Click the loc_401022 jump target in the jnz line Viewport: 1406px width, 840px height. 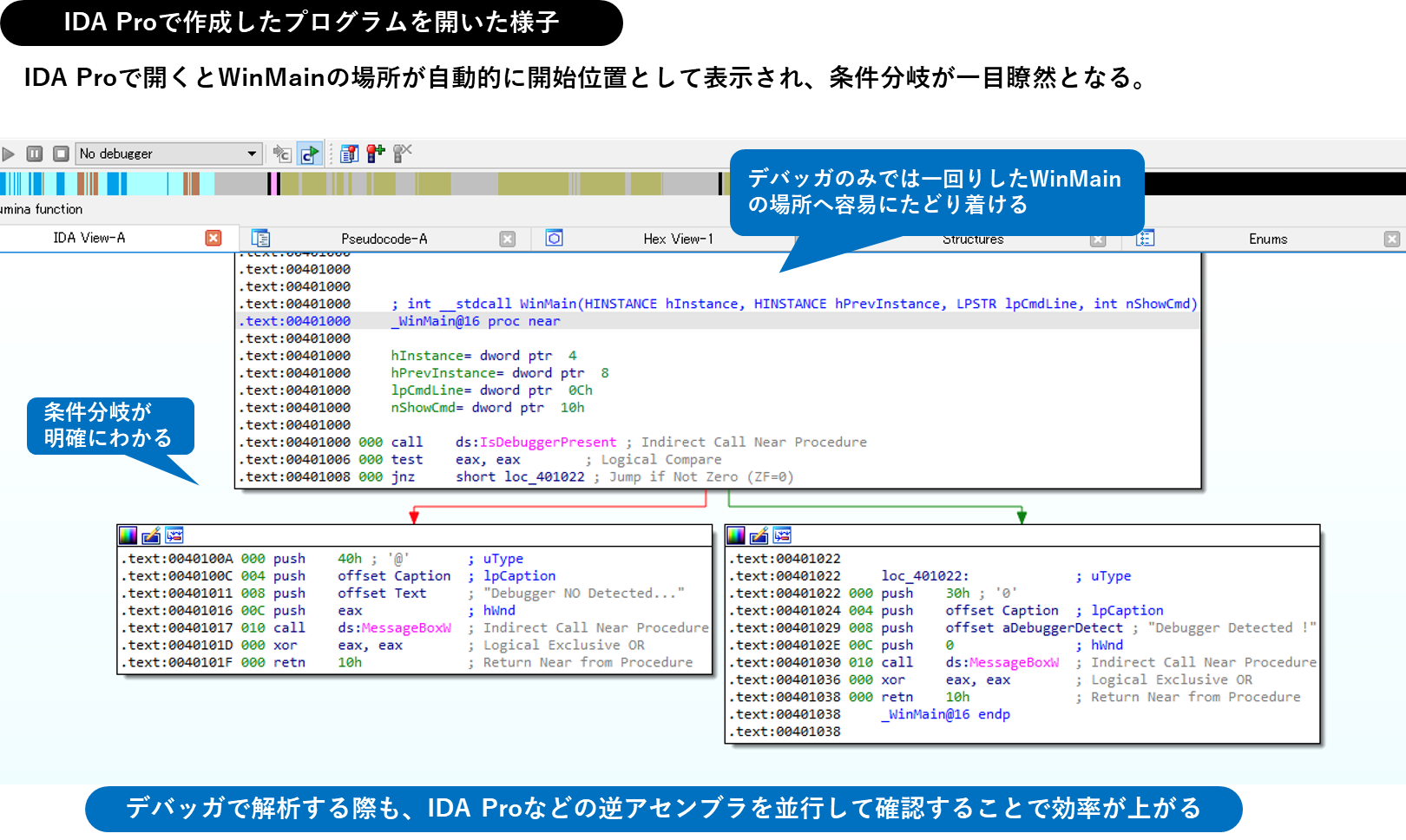click(x=544, y=477)
